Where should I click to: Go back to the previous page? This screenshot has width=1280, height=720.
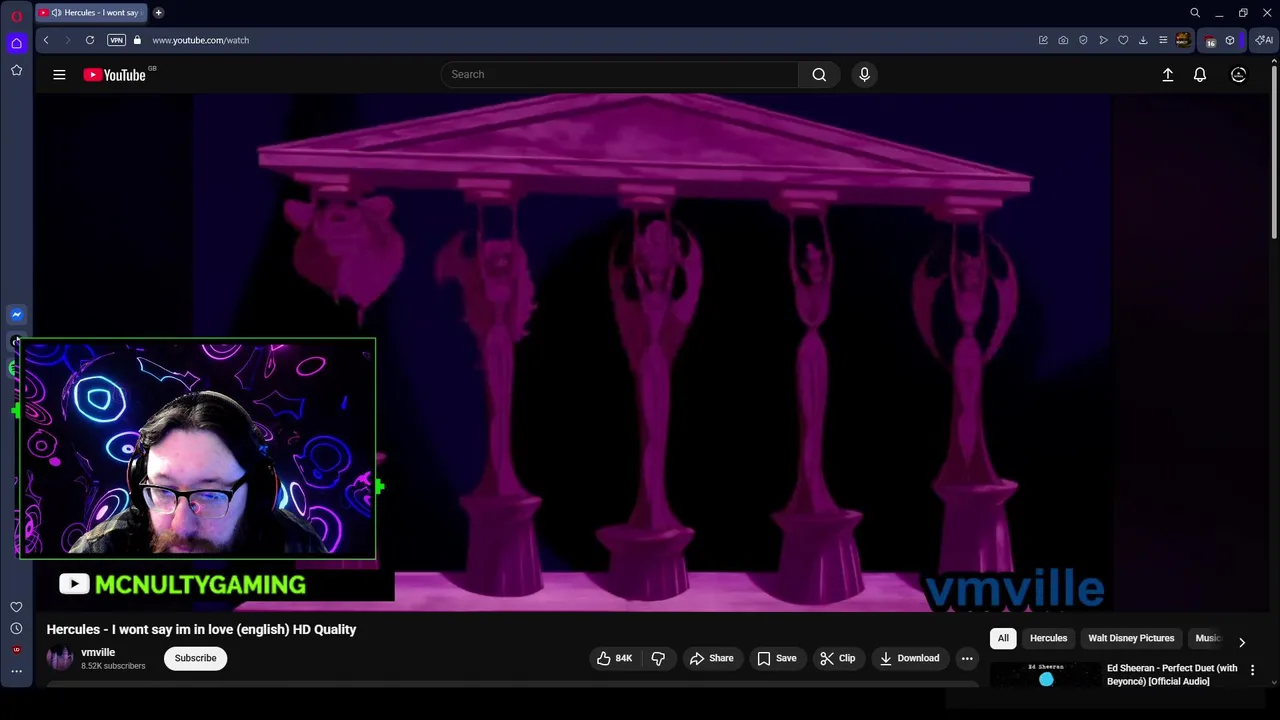click(x=46, y=40)
